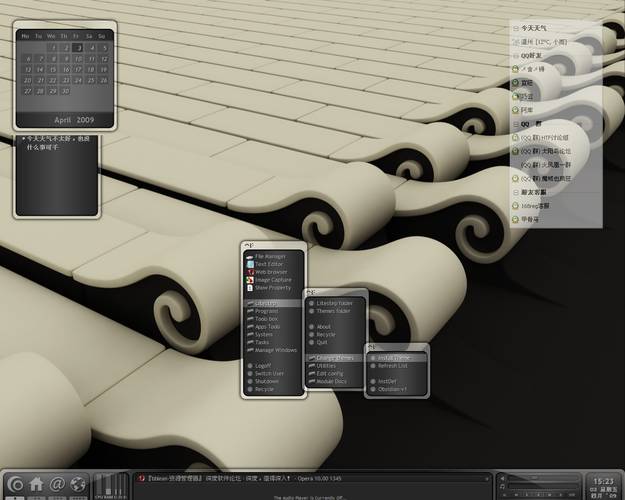Click the globe icon in the taskbar
The height and width of the screenshot is (500, 625).
(77, 484)
